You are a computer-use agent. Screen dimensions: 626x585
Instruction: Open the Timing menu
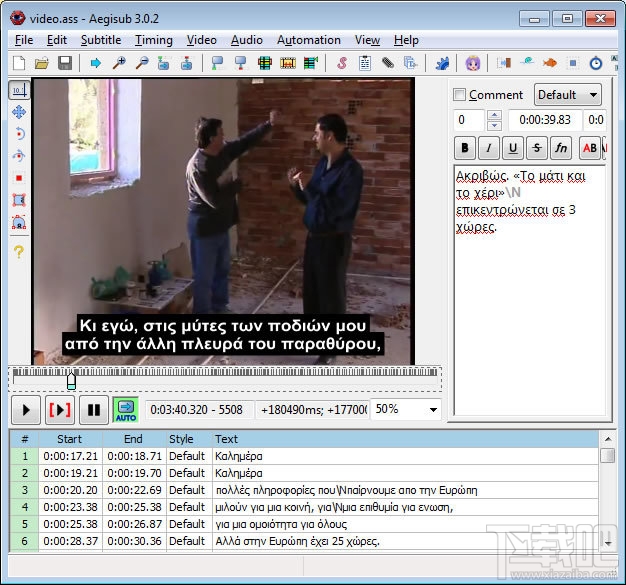154,40
